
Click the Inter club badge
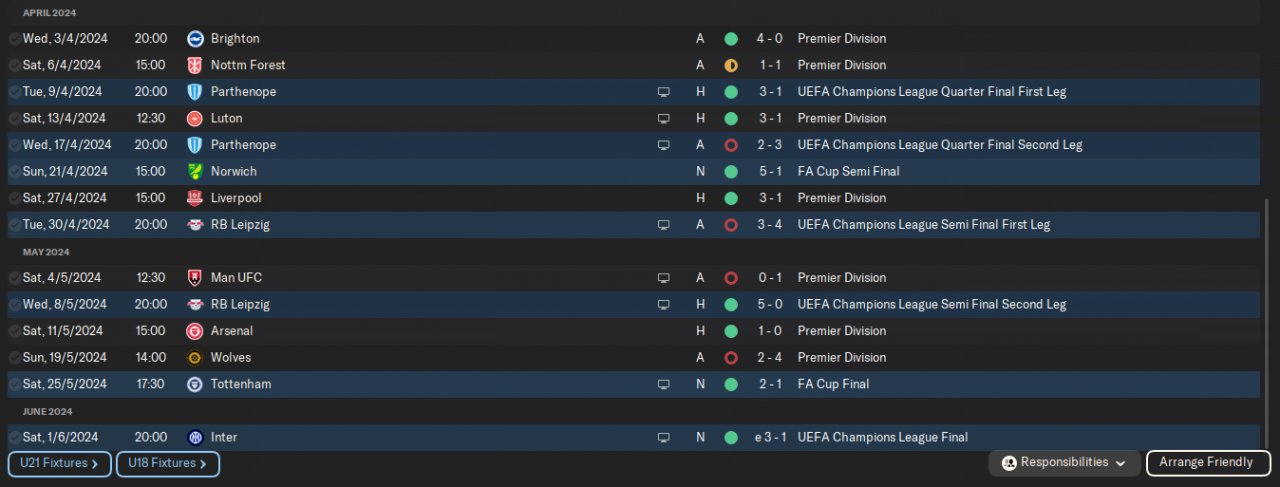point(195,438)
